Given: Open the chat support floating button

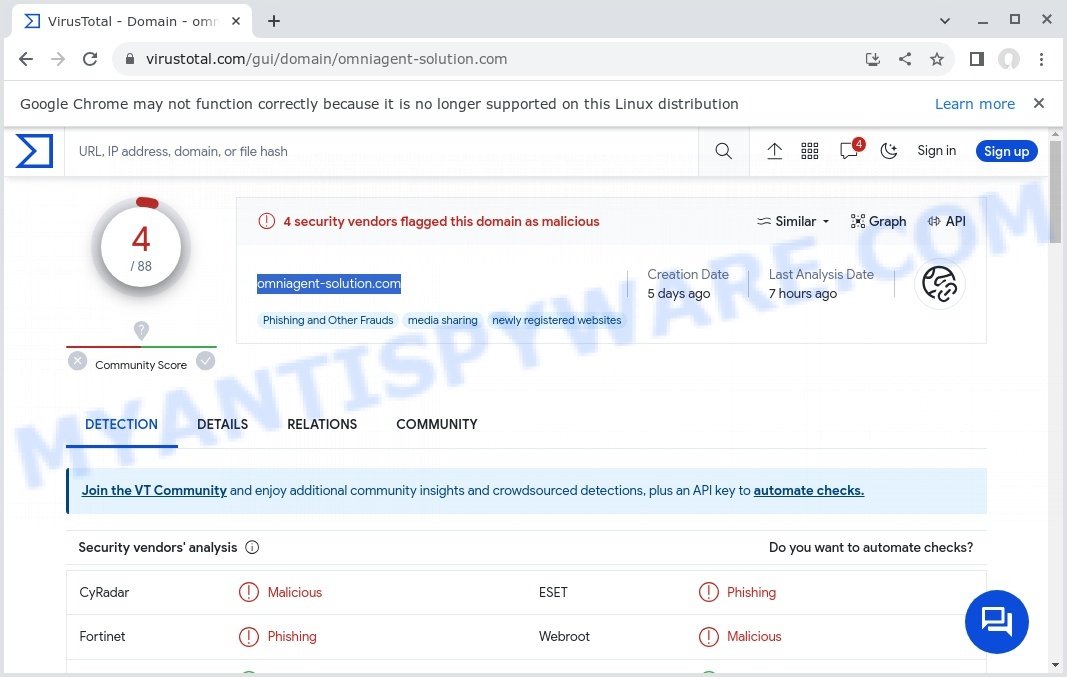Looking at the screenshot, I should 996,621.
